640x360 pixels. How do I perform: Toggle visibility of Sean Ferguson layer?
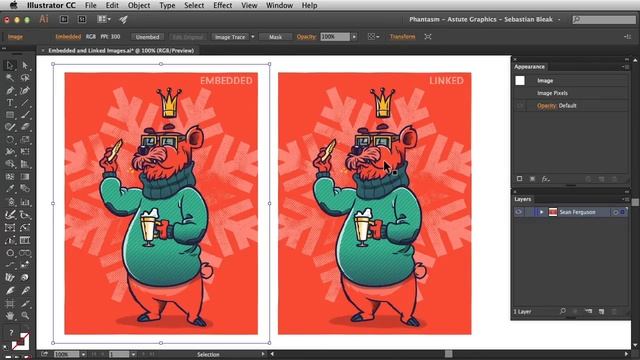(518, 212)
